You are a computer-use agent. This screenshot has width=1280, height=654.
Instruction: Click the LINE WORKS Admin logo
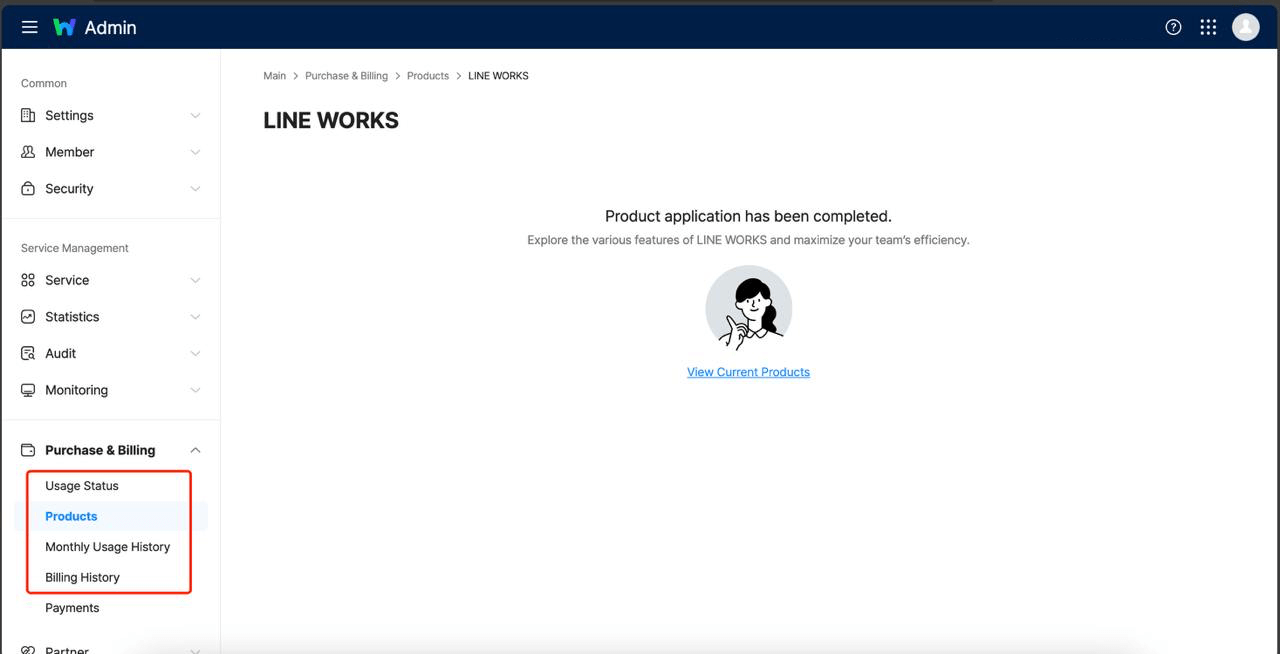pyautogui.click(x=94, y=27)
